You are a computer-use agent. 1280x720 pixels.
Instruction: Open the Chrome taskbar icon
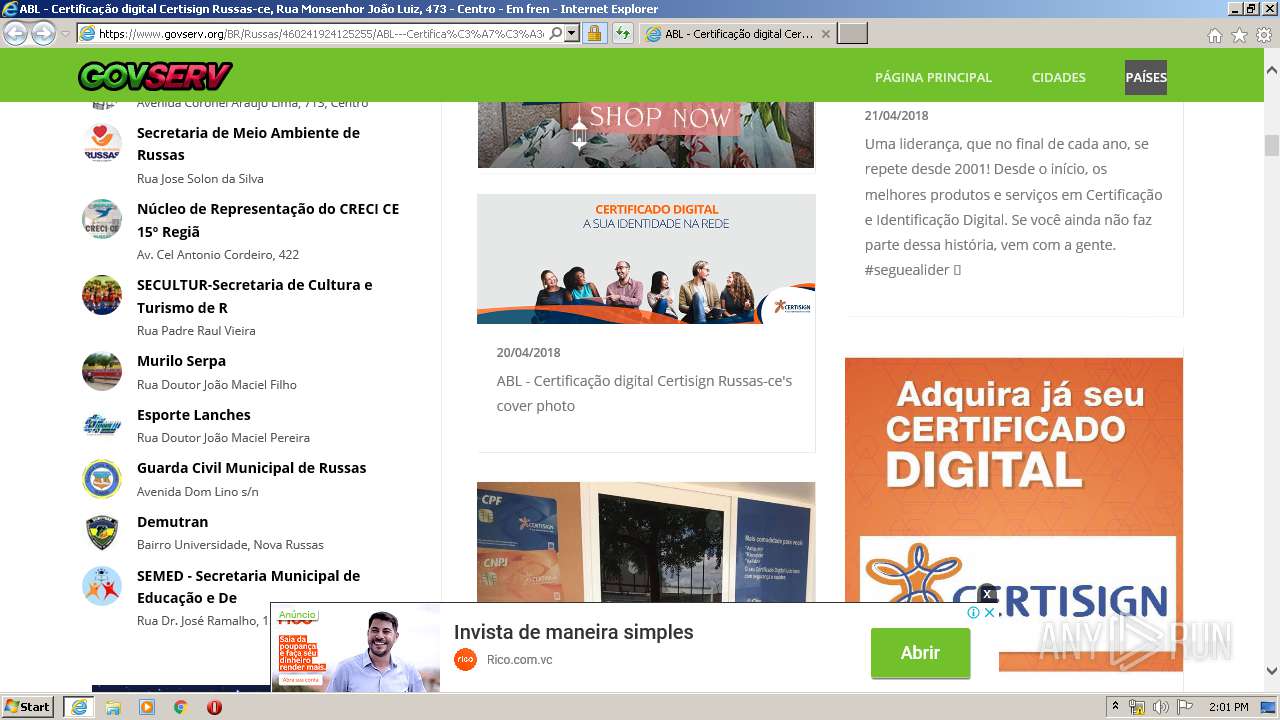pos(181,707)
